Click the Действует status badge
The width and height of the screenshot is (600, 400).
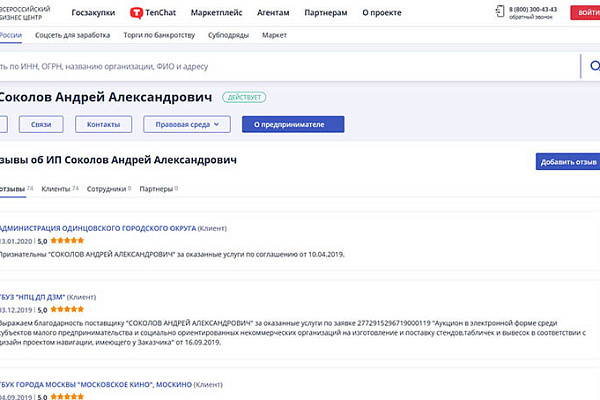[x=246, y=97]
